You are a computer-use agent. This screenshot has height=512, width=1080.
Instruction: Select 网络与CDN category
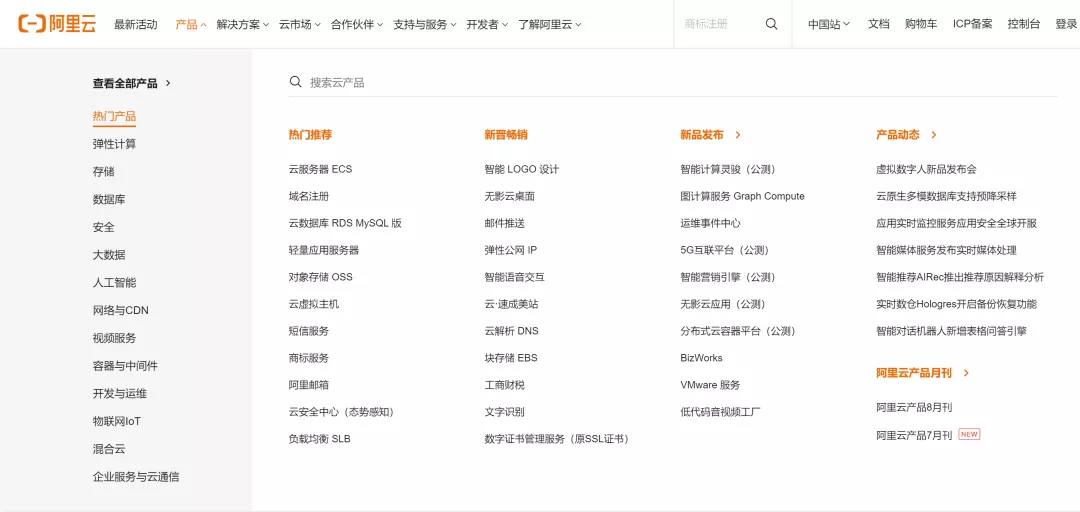121,310
